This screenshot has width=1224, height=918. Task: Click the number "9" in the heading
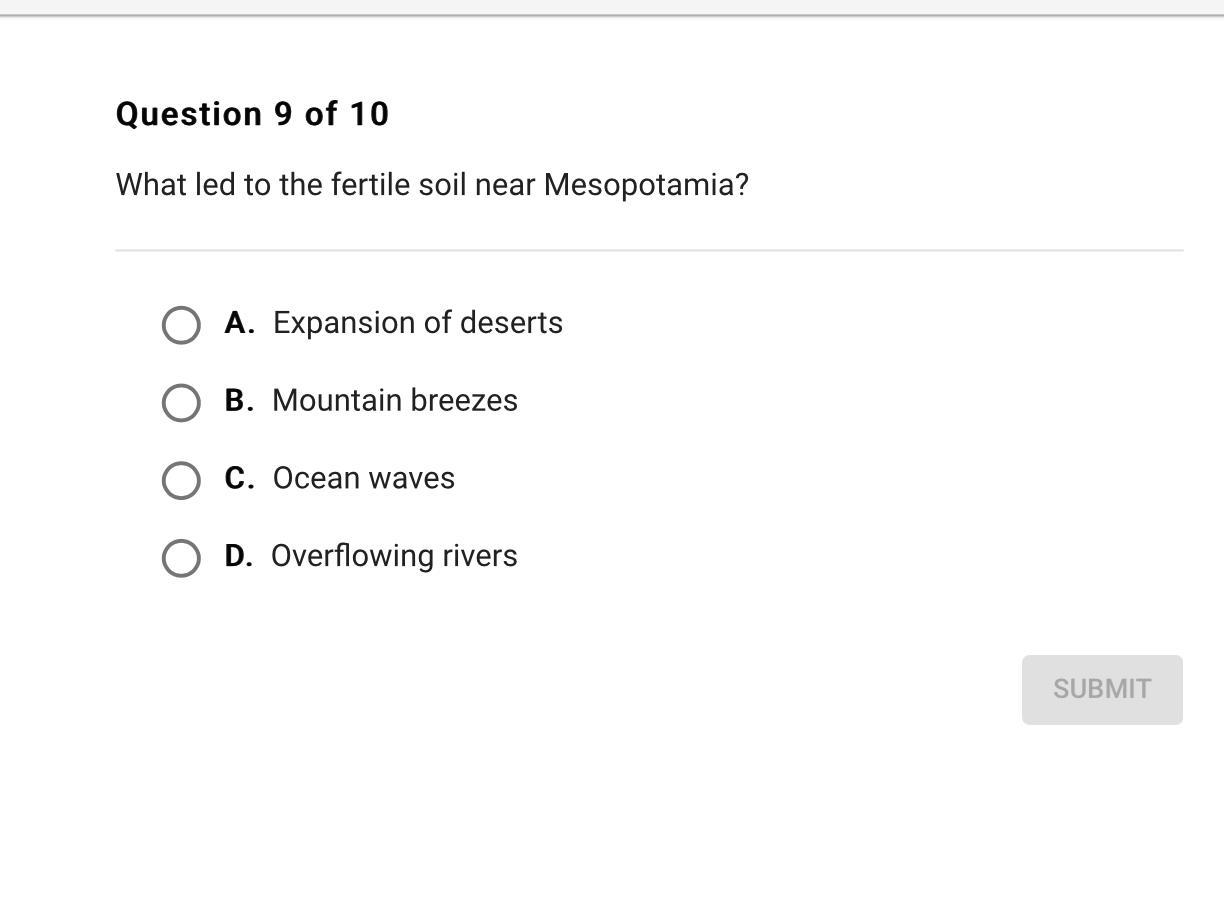[284, 114]
